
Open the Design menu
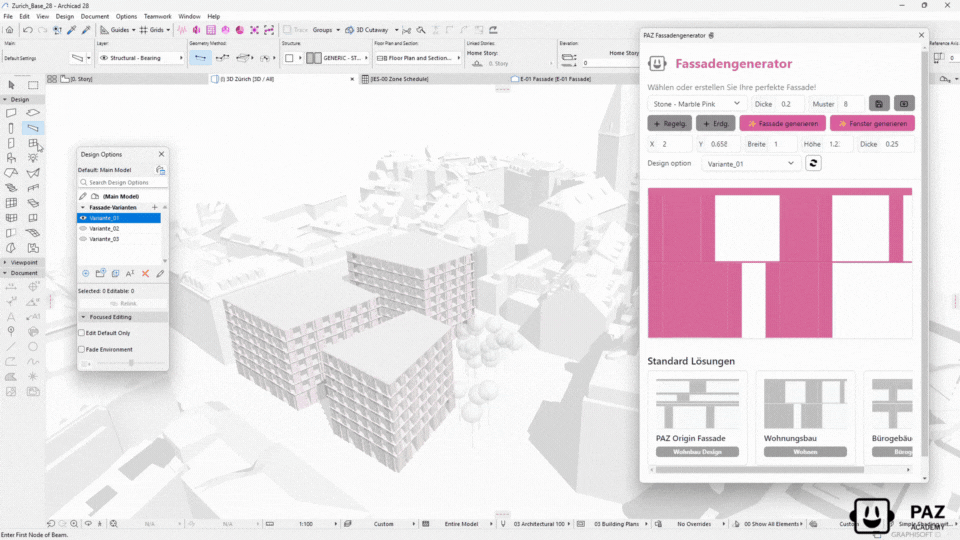pyautogui.click(x=64, y=17)
